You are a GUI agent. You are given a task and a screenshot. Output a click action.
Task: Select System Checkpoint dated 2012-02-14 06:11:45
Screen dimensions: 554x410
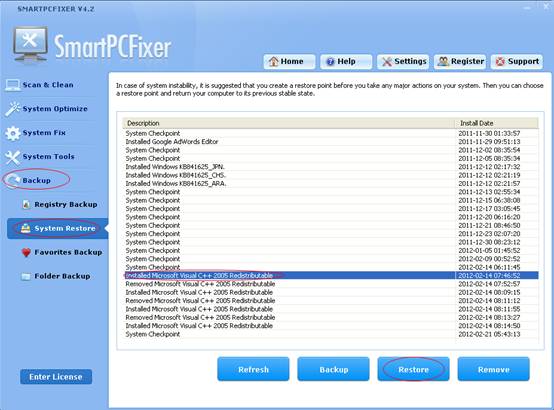(331, 267)
